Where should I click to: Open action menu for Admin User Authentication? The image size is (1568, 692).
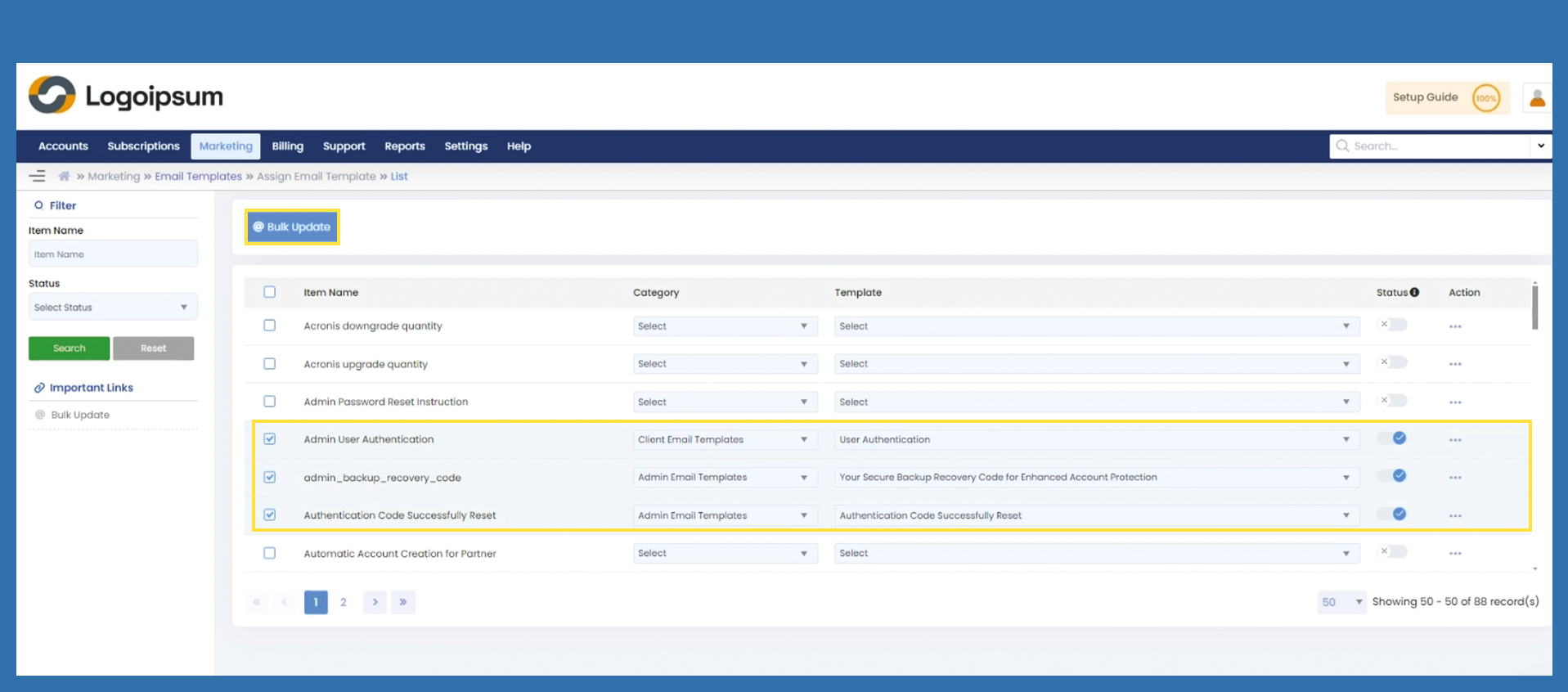click(1455, 440)
